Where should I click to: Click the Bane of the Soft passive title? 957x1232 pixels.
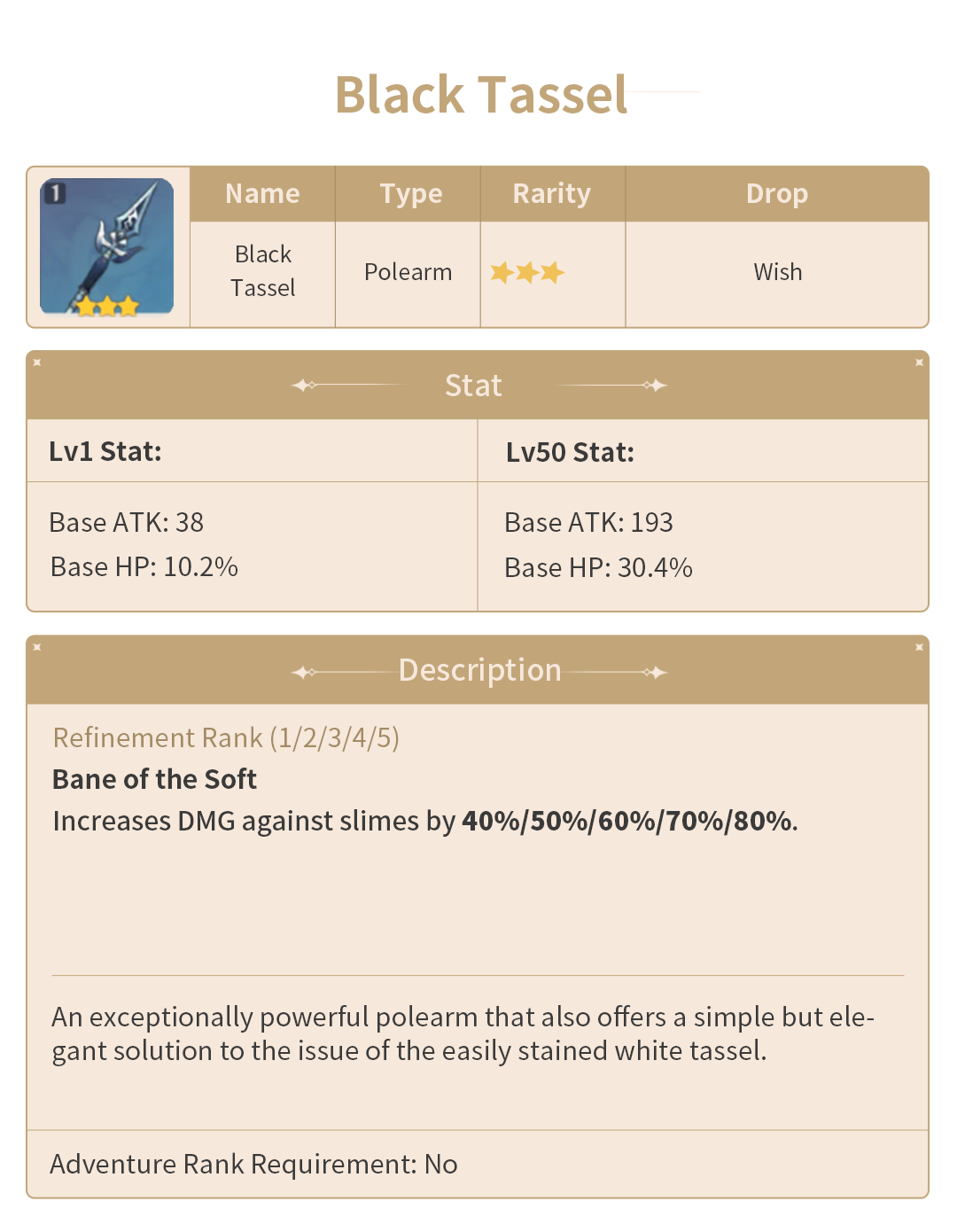[154, 780]
